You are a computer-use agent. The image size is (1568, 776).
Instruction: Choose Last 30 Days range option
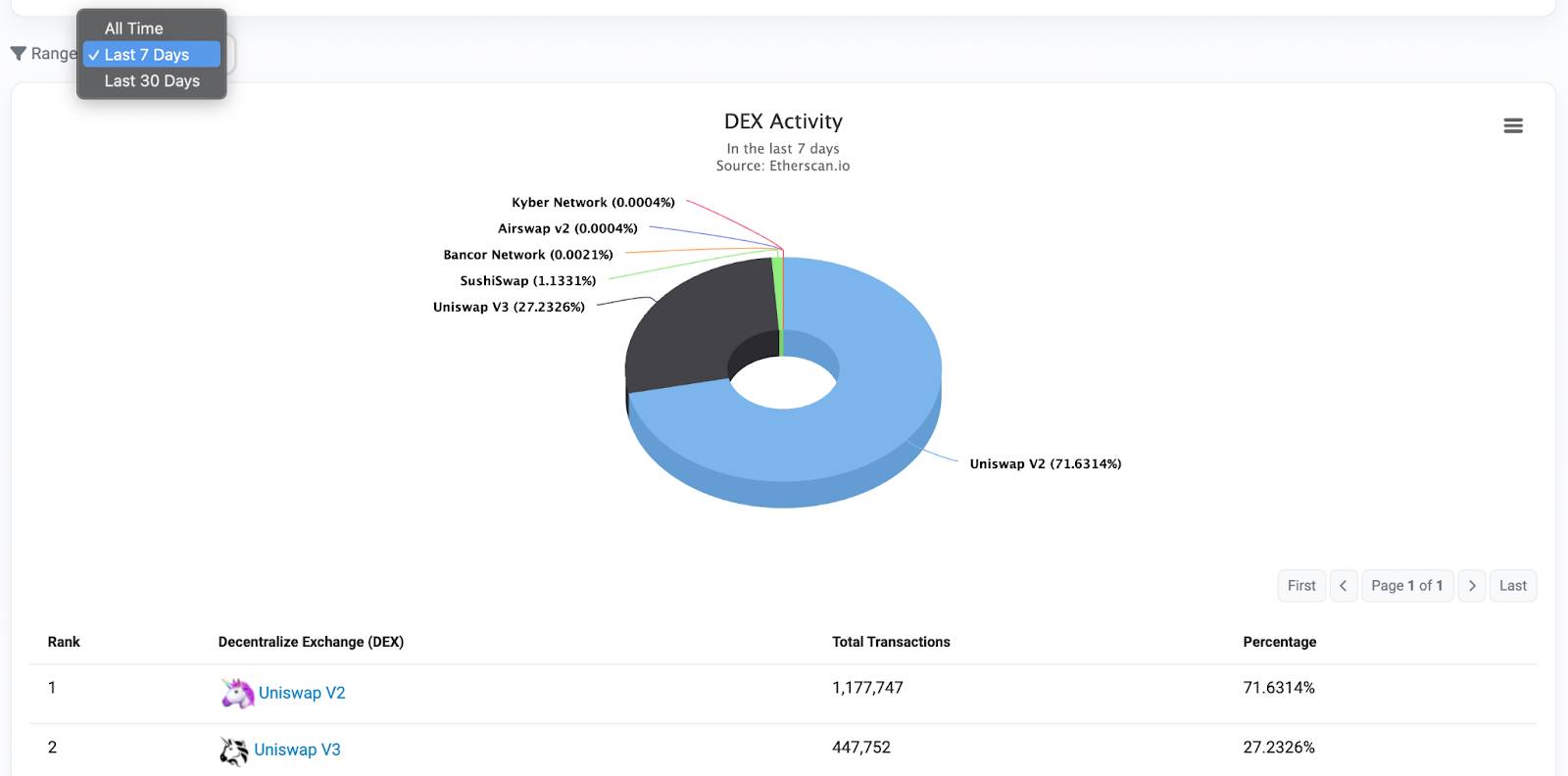[x=152, y=81]
